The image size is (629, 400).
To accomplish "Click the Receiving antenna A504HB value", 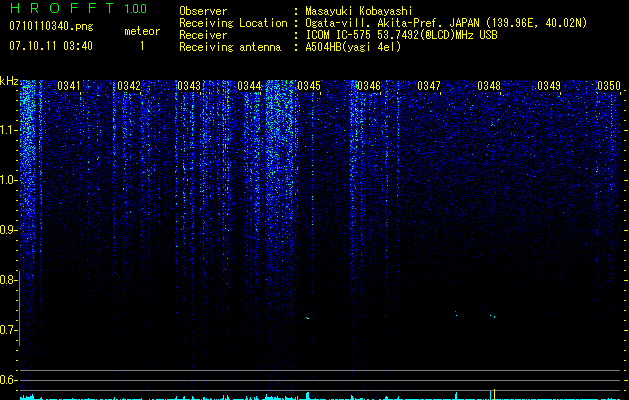I will 353,47.
